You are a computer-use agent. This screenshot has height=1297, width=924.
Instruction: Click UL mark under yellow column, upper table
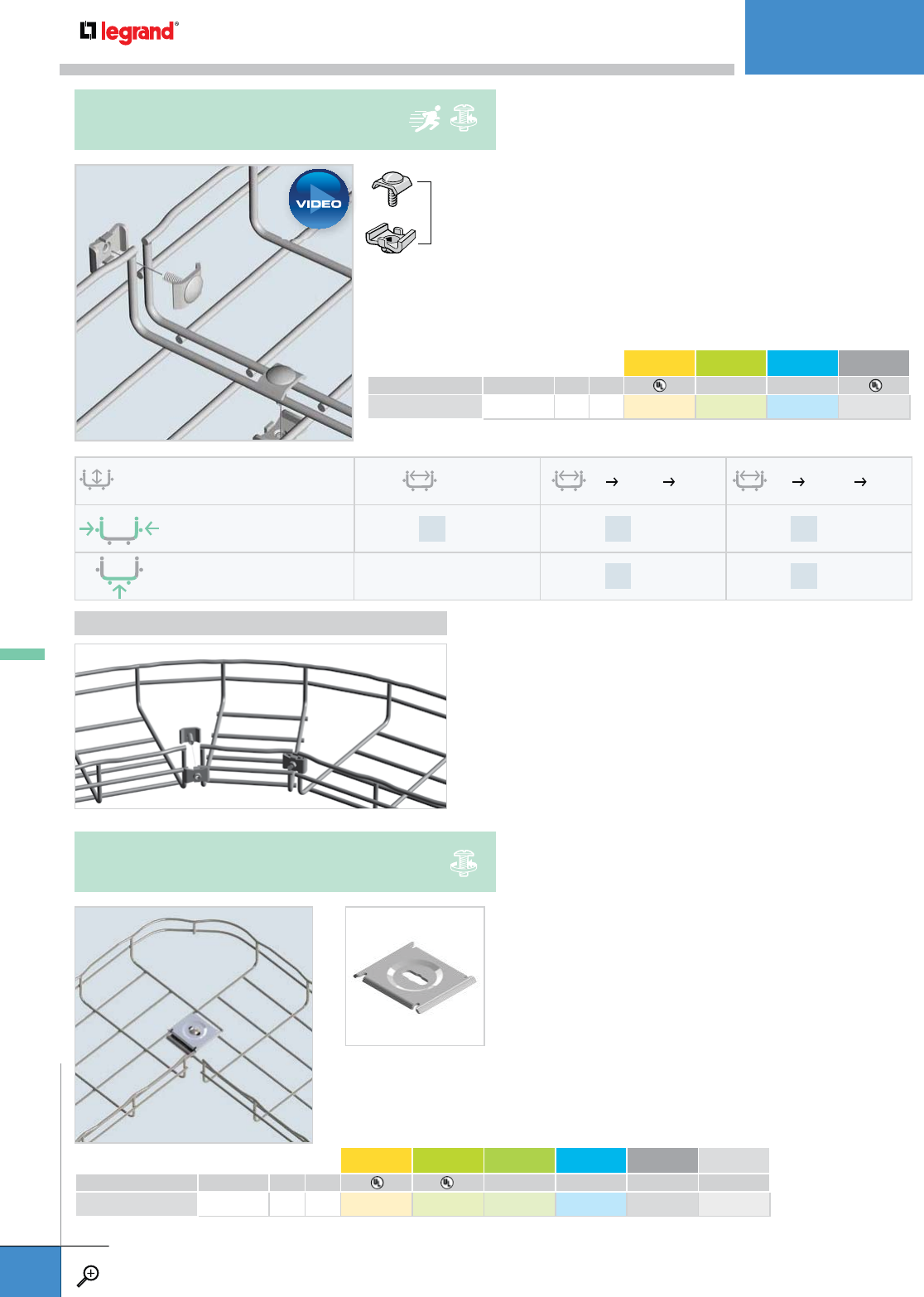pos(659,385)
